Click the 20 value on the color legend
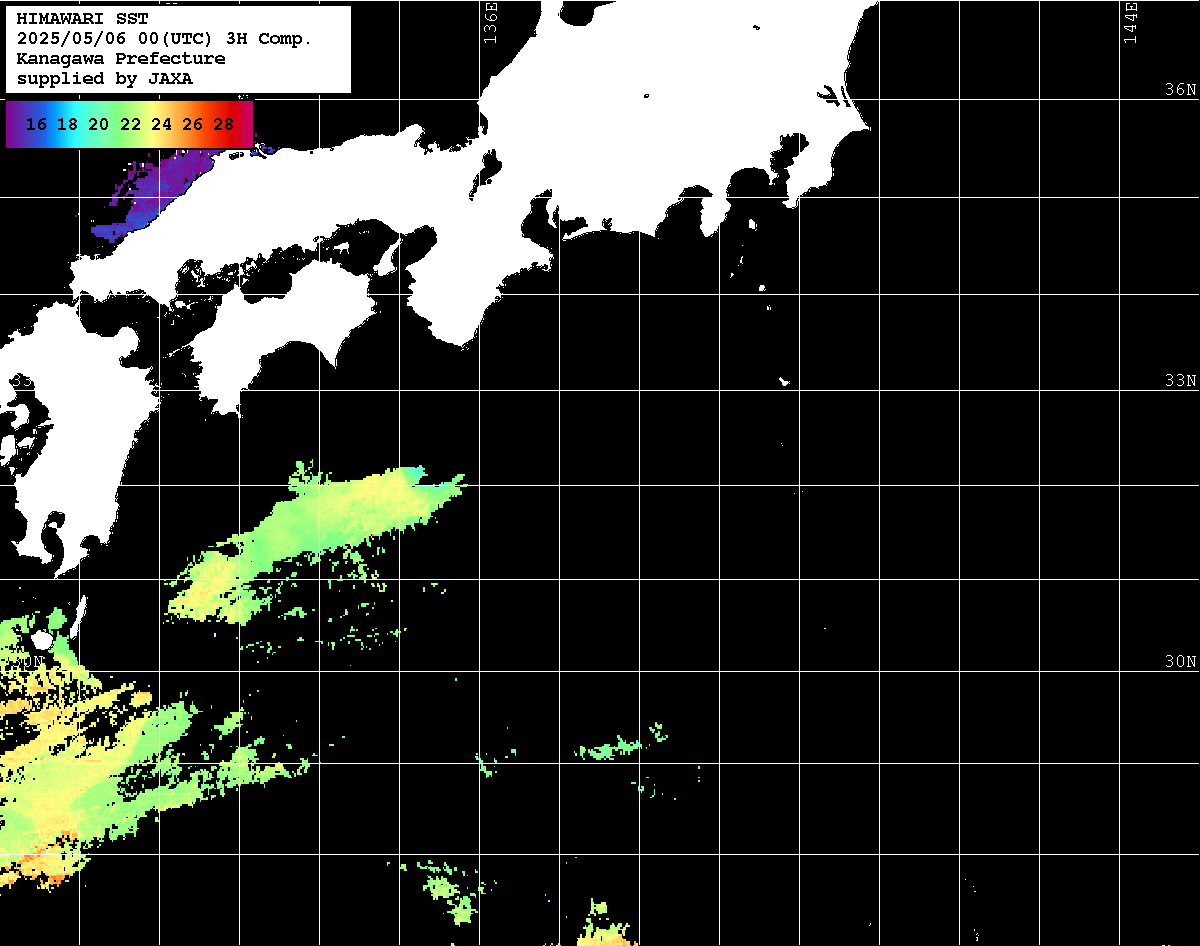This screenshot has height=946, width=1200. point(98,125)
